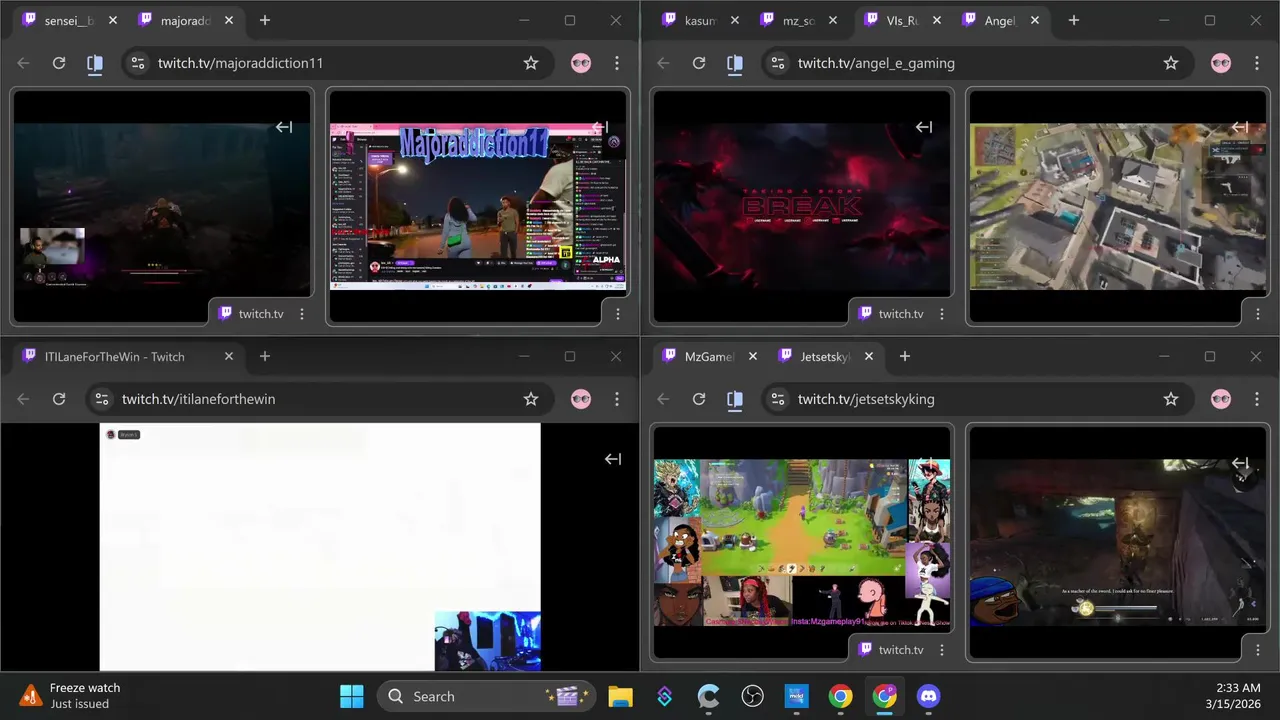Bookmark the angel_e_gaming page with the star
This screenshot has width=1280, height=720.
coord(1171,63)
